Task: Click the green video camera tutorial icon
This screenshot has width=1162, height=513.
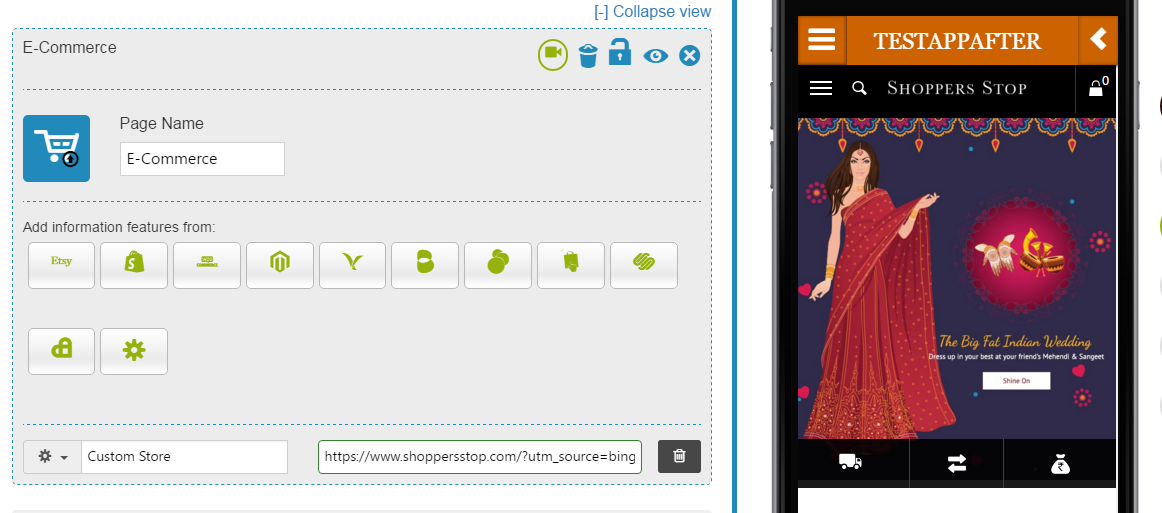Action: (x=553, y=54)
